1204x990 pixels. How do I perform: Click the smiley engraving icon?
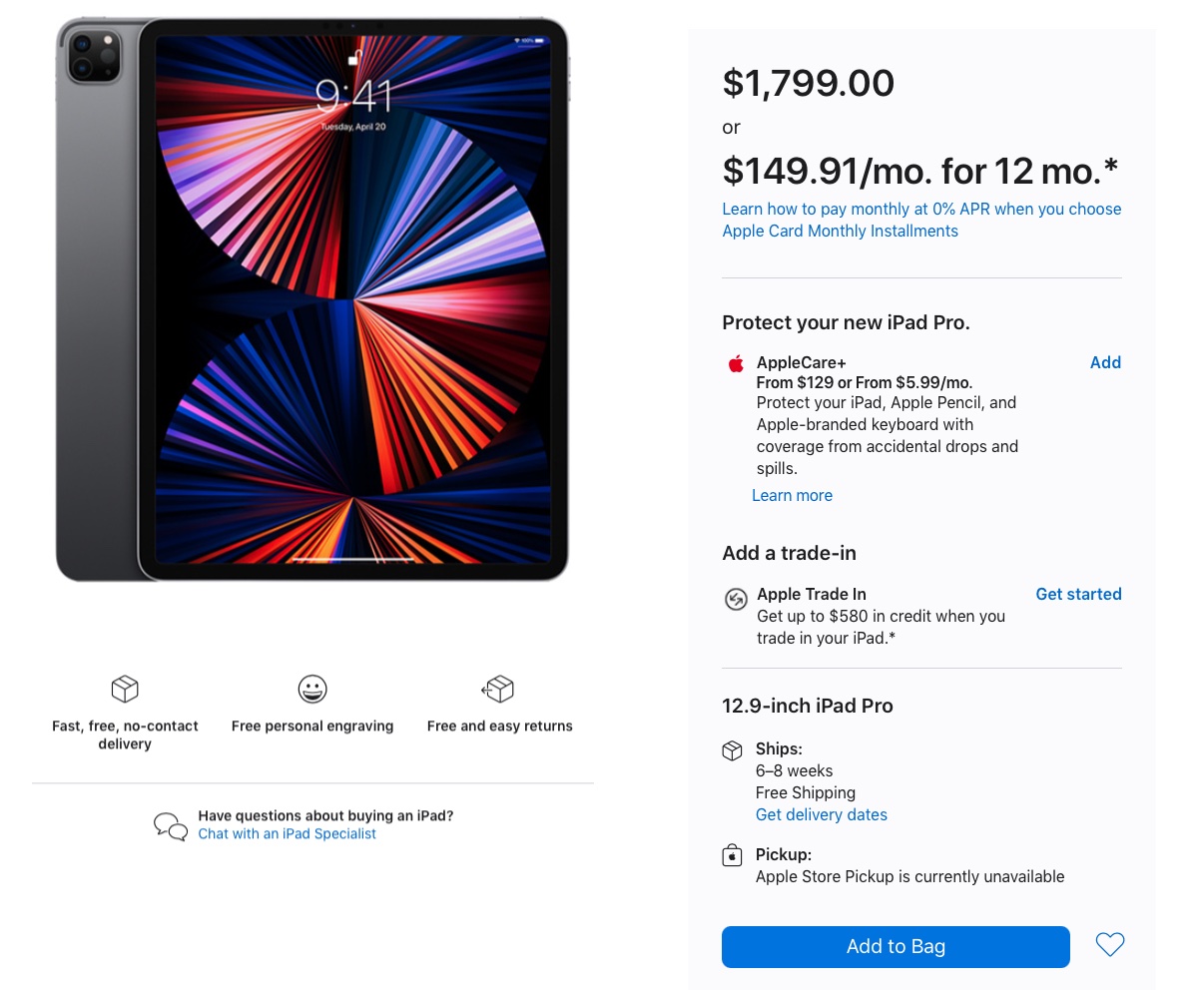312,689
